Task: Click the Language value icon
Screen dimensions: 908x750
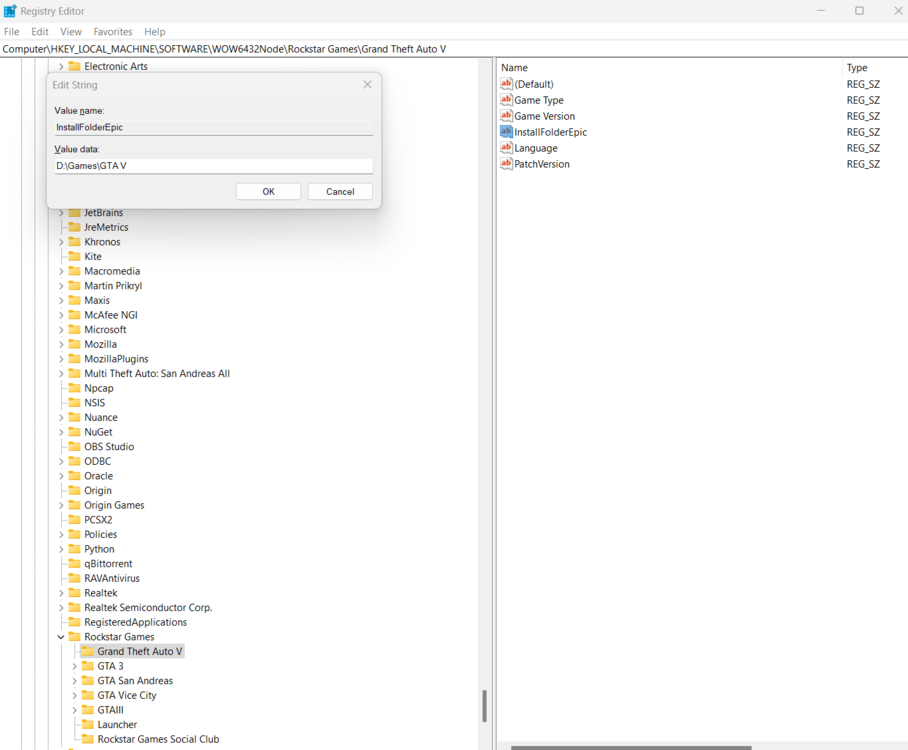Action: [507, 148]
